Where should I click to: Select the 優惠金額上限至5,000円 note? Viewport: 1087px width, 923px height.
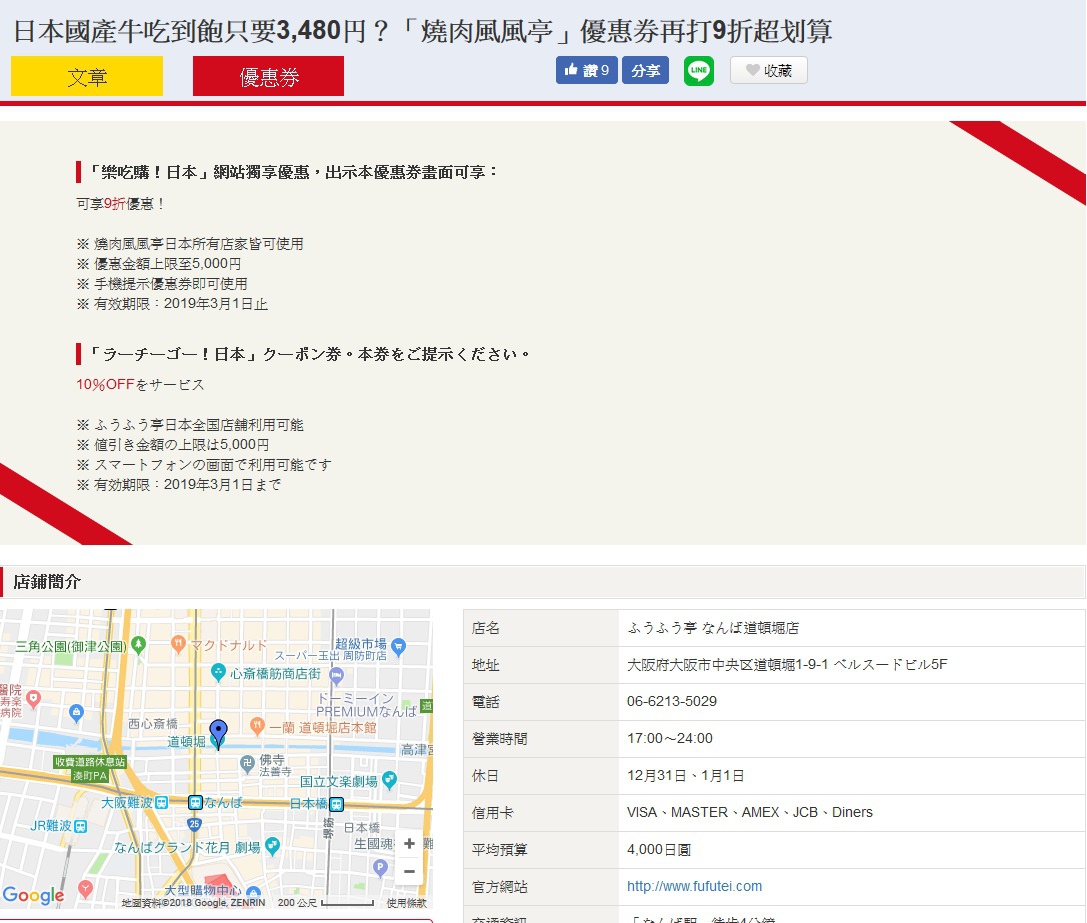pos(159,264)
